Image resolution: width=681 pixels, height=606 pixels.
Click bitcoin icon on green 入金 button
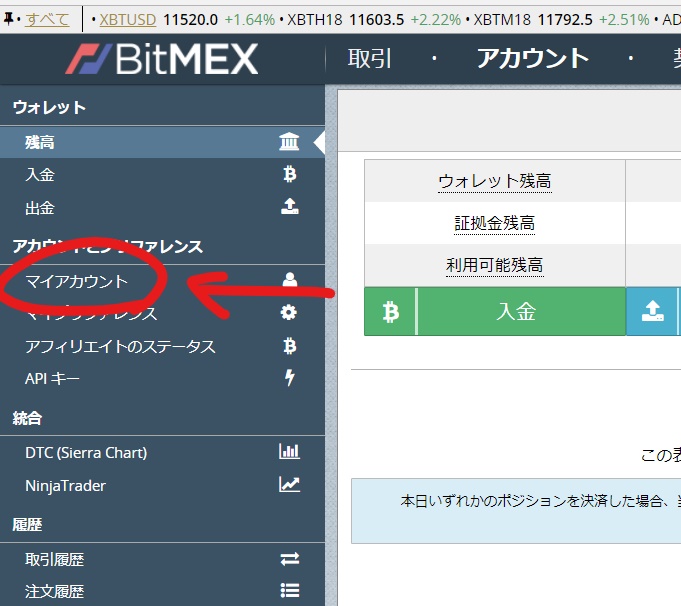(x=390, y=312)
